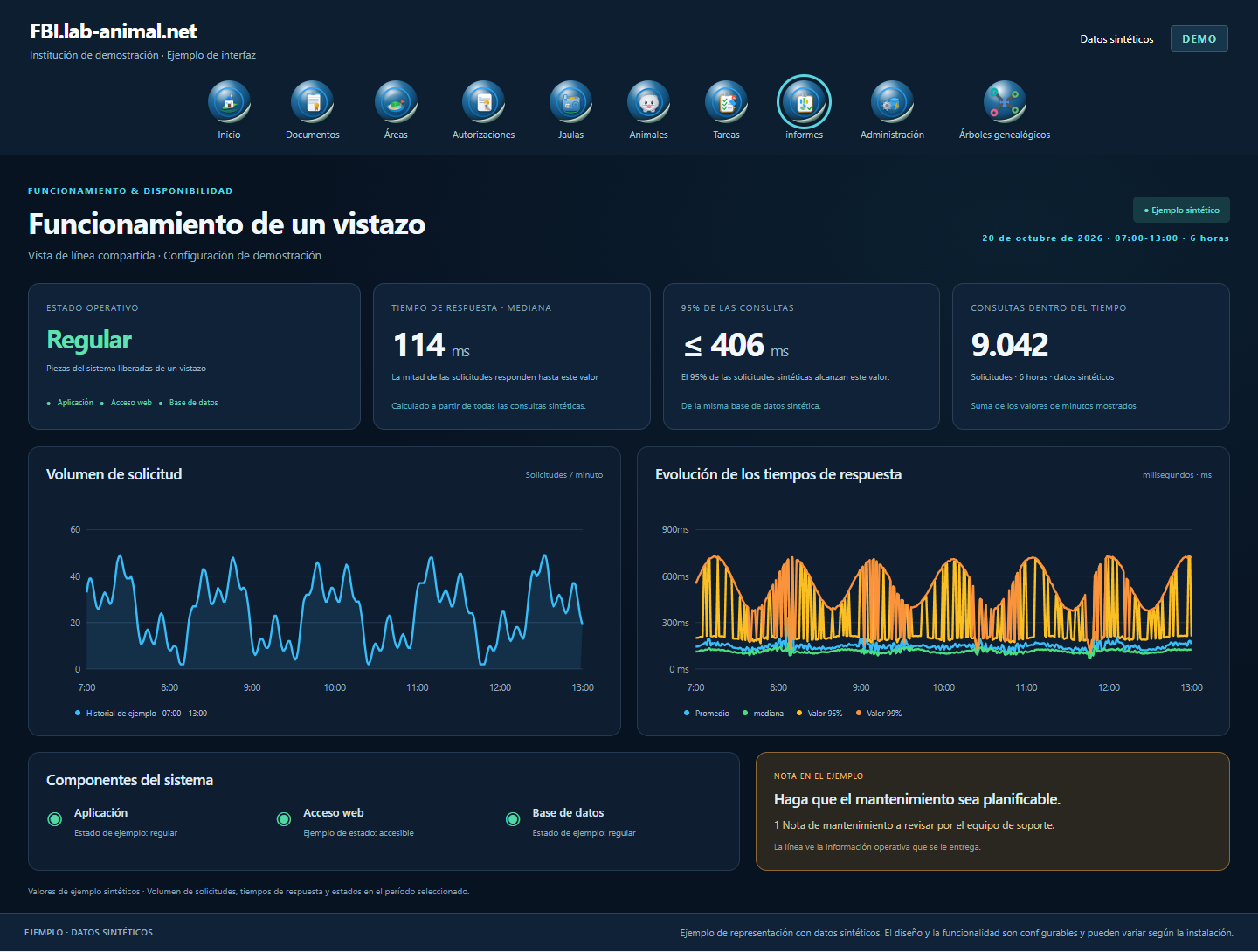The width and height of the screenshot is (1258, 952).
Task: Go to the Áreas icon
Action: (x=396, y=101)
